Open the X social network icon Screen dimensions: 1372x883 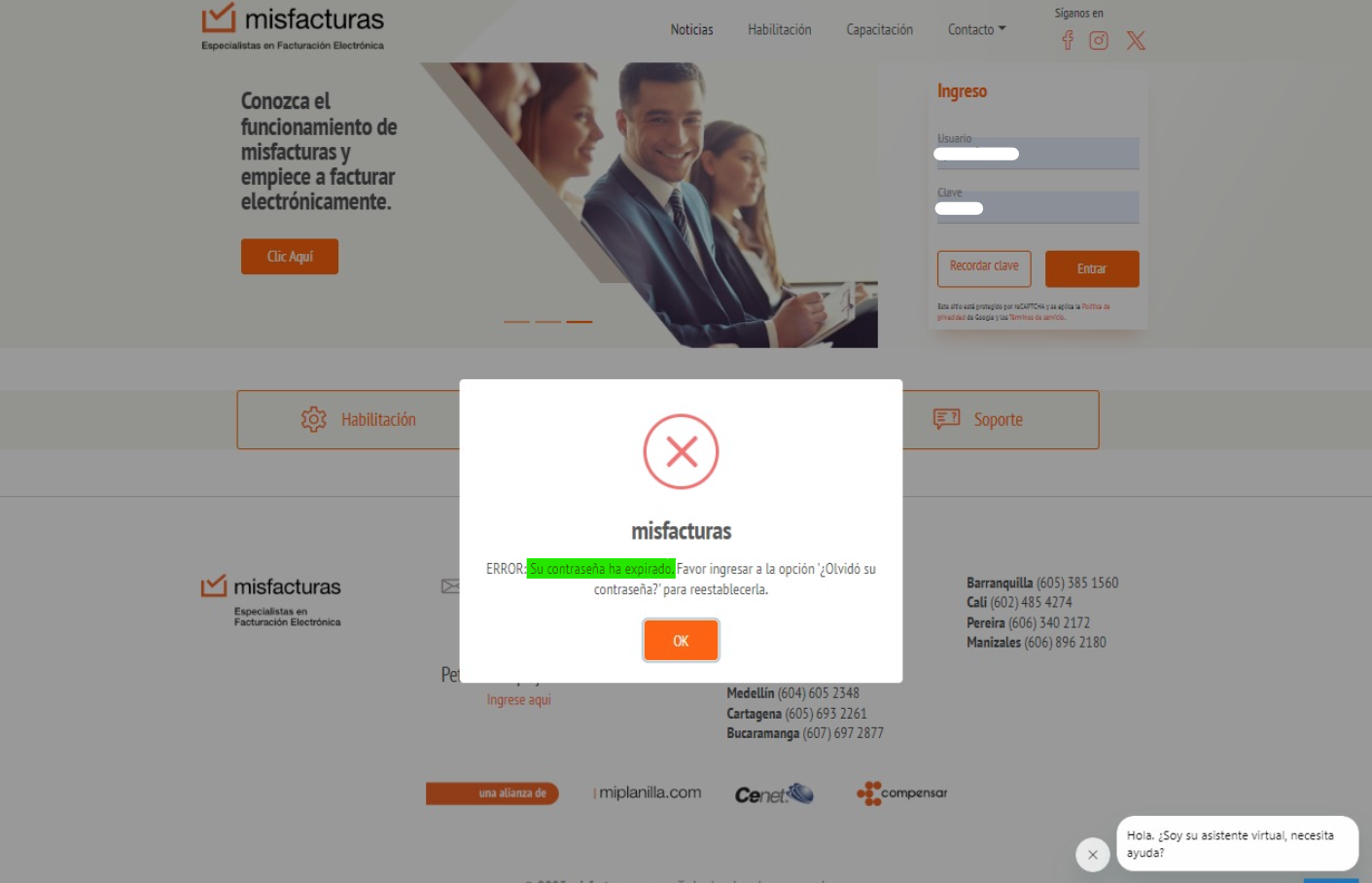click(x=1136, y=40)
